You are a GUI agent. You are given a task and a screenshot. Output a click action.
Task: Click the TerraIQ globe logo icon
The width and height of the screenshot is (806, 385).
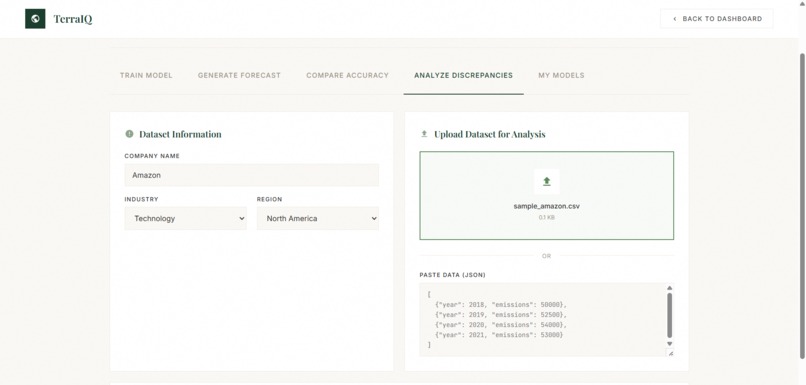pyautogui.click(x=35, y=19)
